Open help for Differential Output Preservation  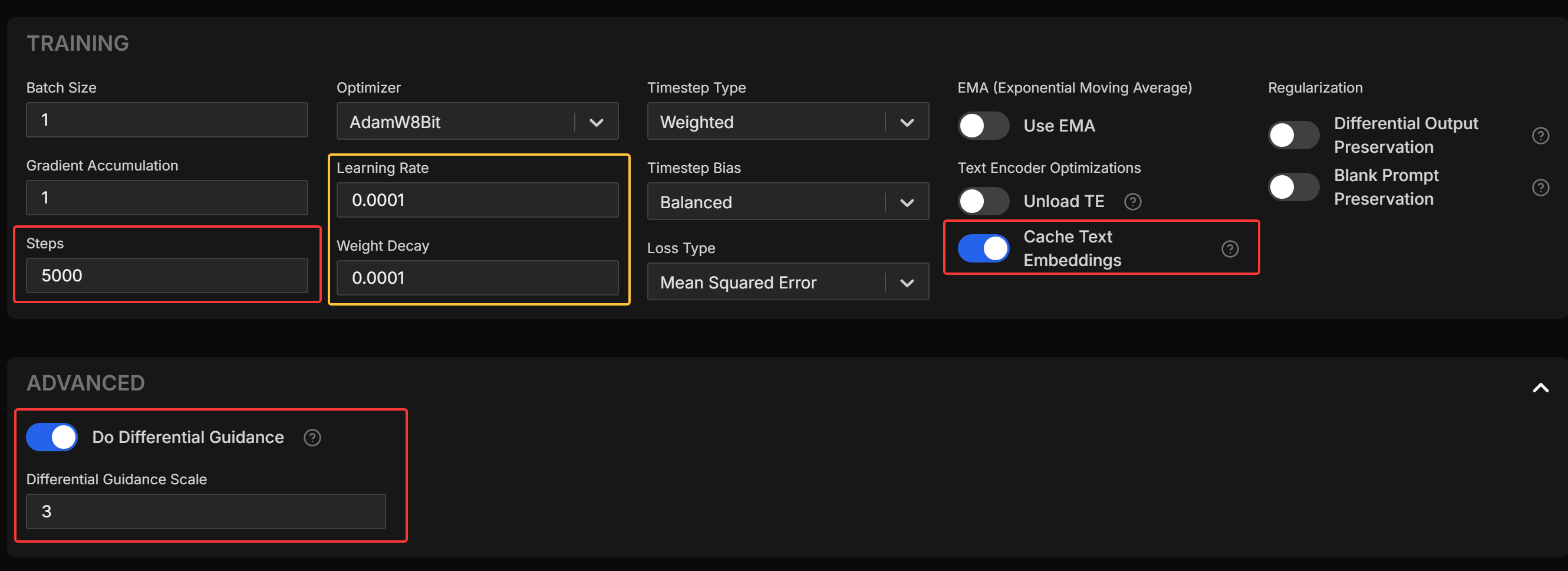click(x=1540, y=135)
